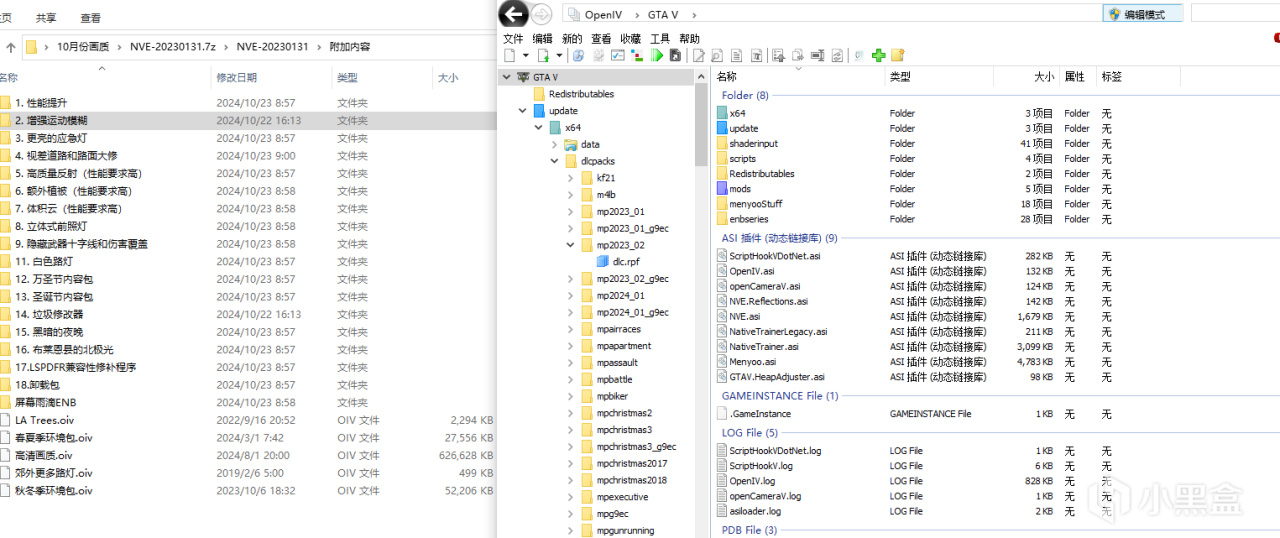Click the blue circular icon in OpenIV toolbar
Viewport: 1280px width, 538px height.
click(x=578, y=56)
